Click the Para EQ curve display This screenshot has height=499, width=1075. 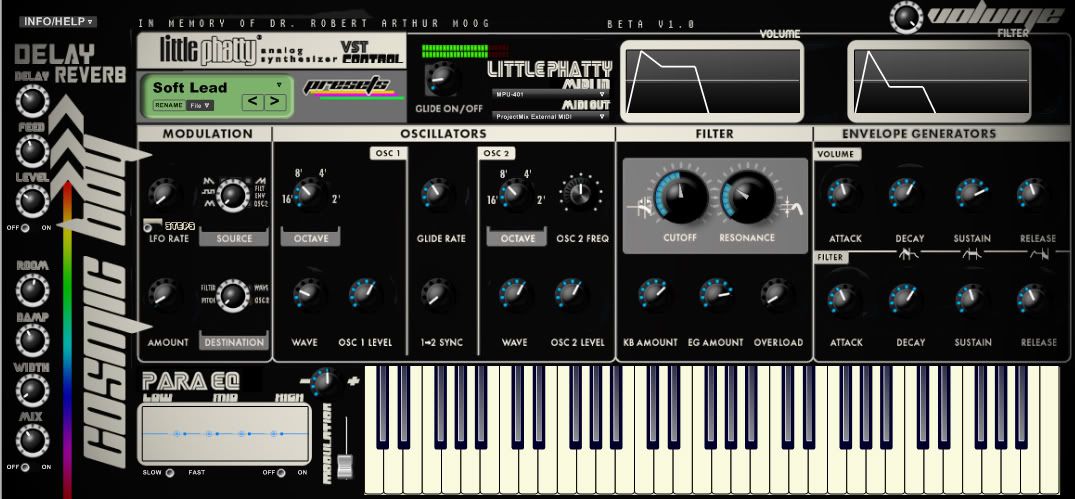pos(226,434)
